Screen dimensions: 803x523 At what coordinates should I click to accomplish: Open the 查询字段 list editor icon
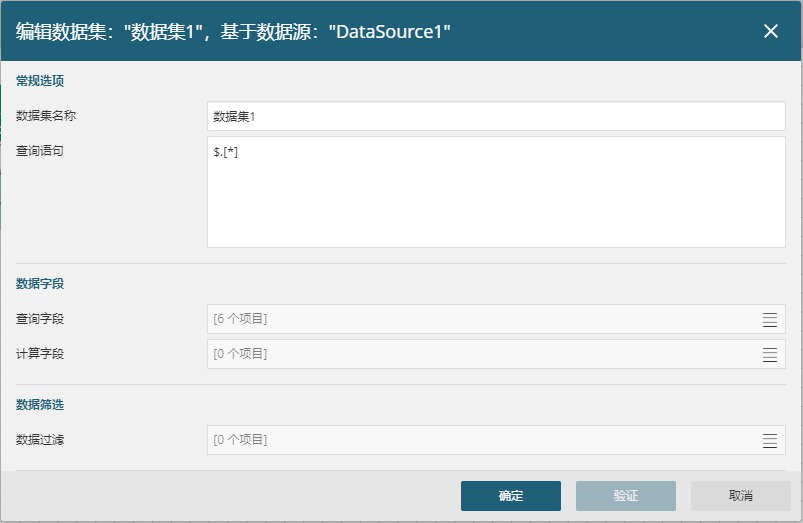[770, 319]
